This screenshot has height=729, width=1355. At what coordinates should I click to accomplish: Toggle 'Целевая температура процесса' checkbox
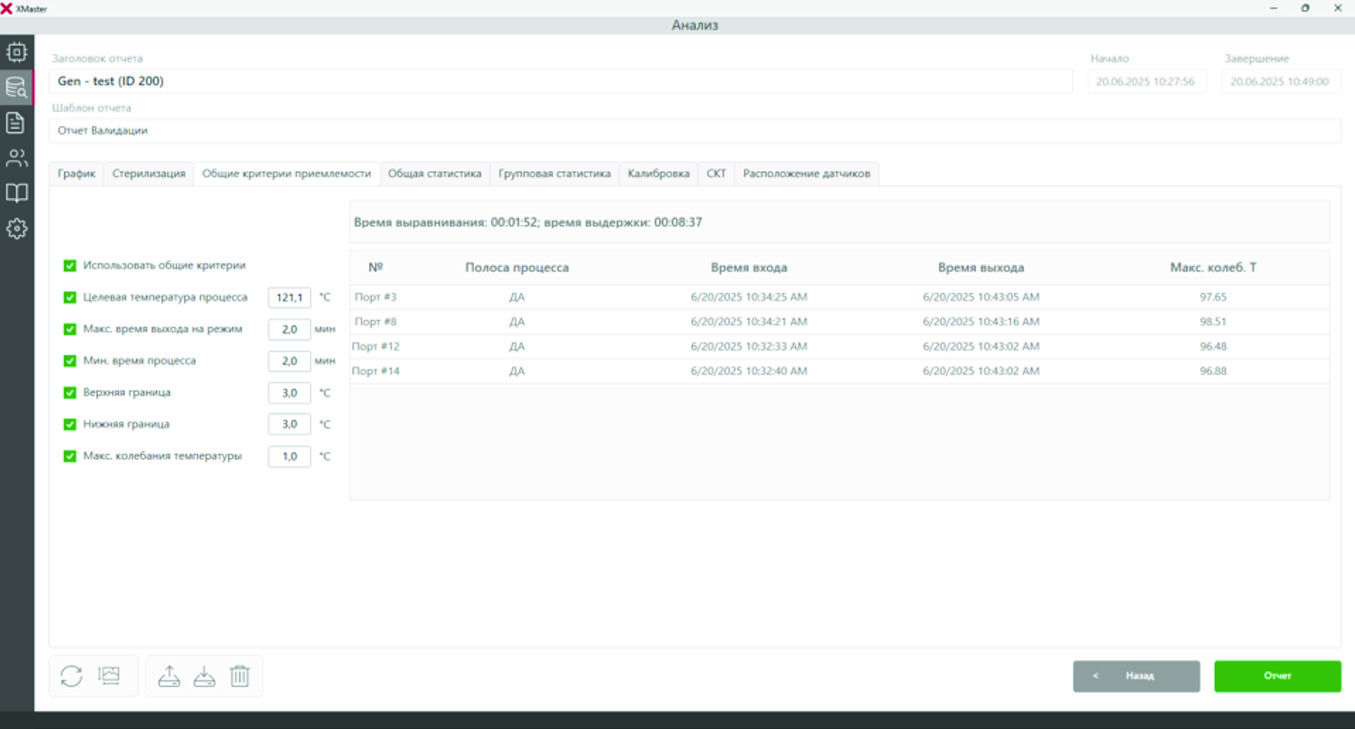pyautogui.click(x=70, y=298)
